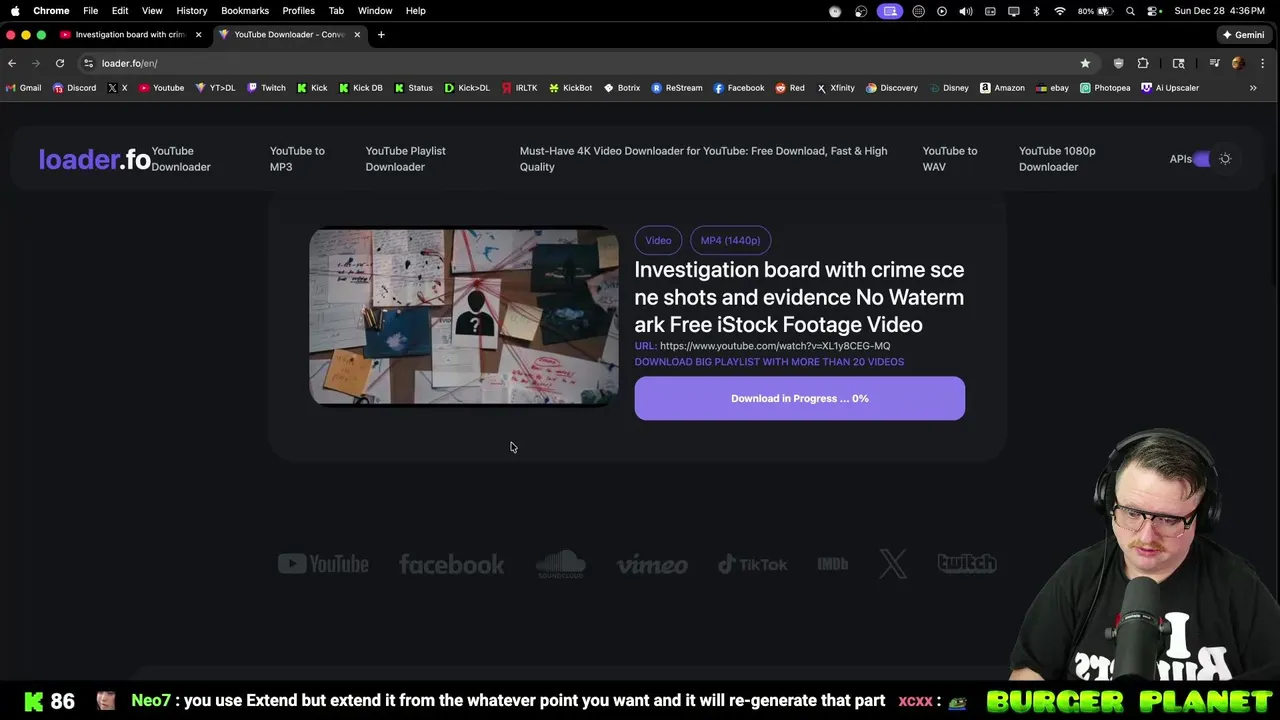Open the Chrome three-dot menu
The height and width of the screenshot is (720, 1280).
[1263, 63]
